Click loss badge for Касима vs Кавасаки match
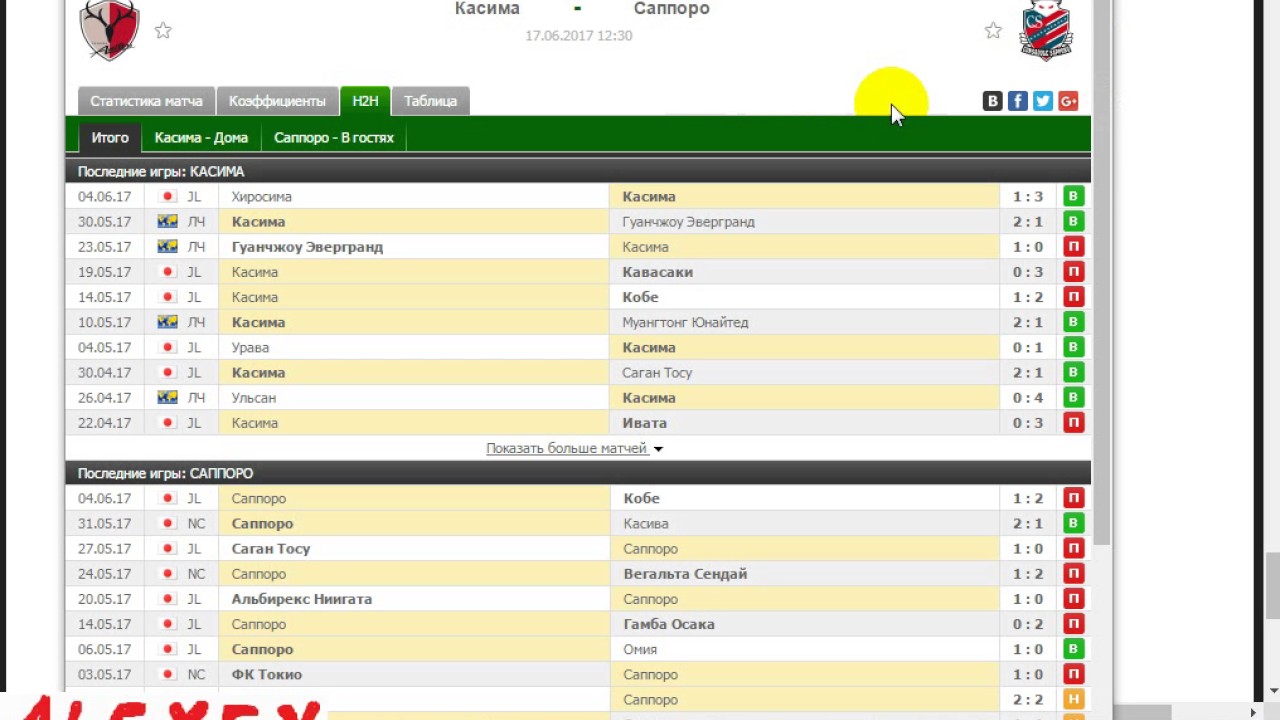 (x=1074, y=272)
